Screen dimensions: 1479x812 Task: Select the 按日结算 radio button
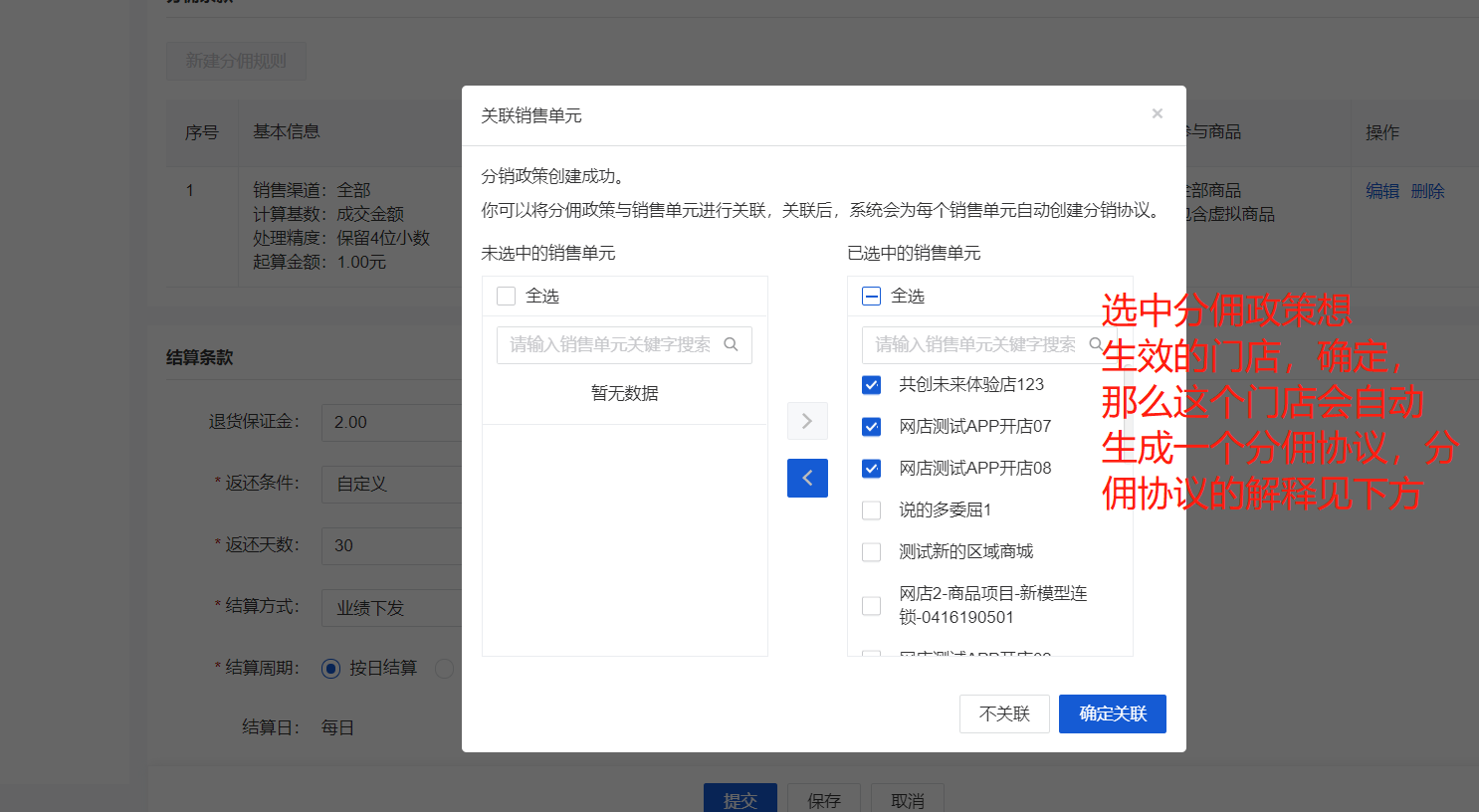point(331,669)
